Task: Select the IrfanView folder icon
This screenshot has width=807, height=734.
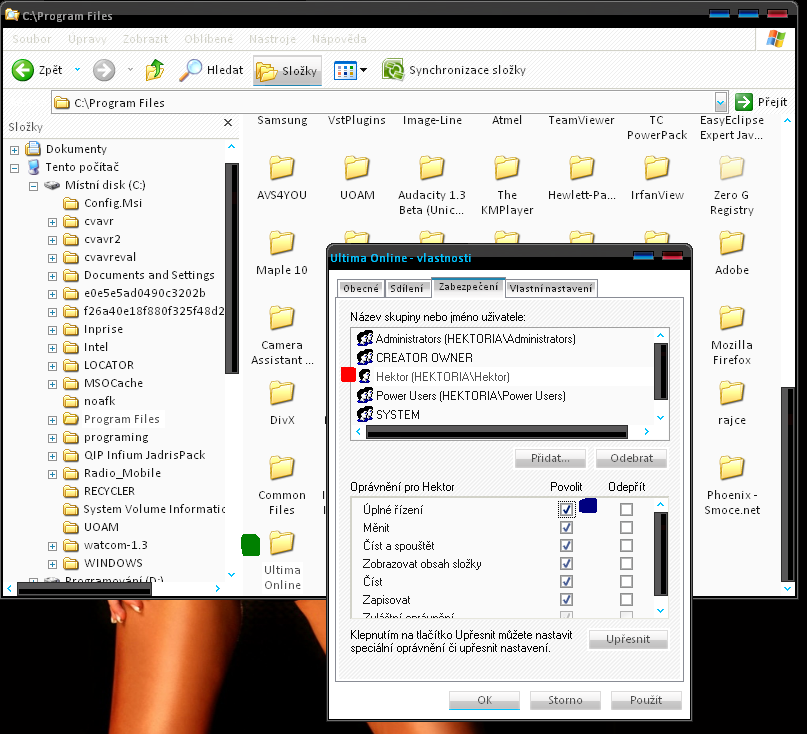Action: click(657, 168)
